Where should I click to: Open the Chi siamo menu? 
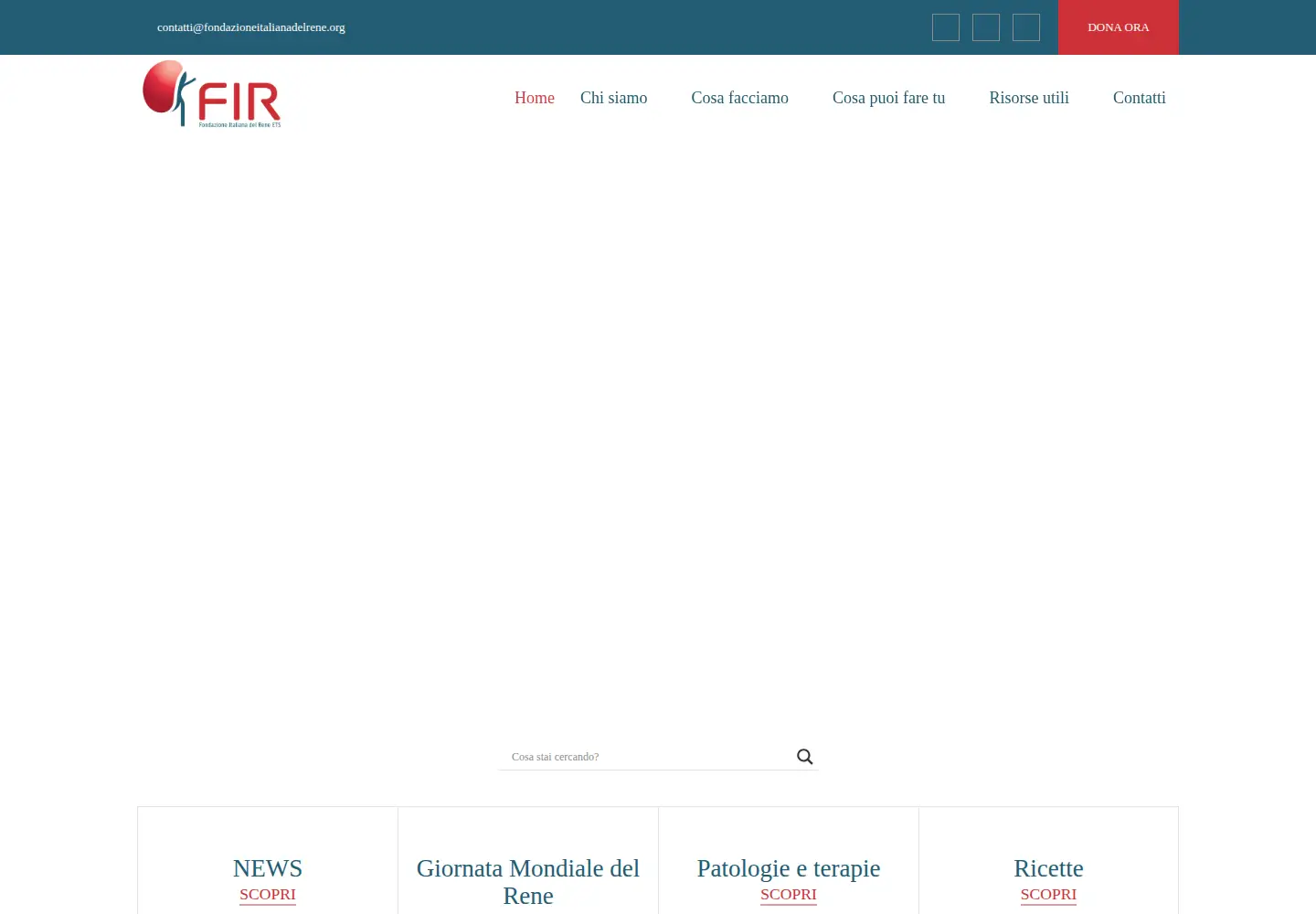pos(614,98)
